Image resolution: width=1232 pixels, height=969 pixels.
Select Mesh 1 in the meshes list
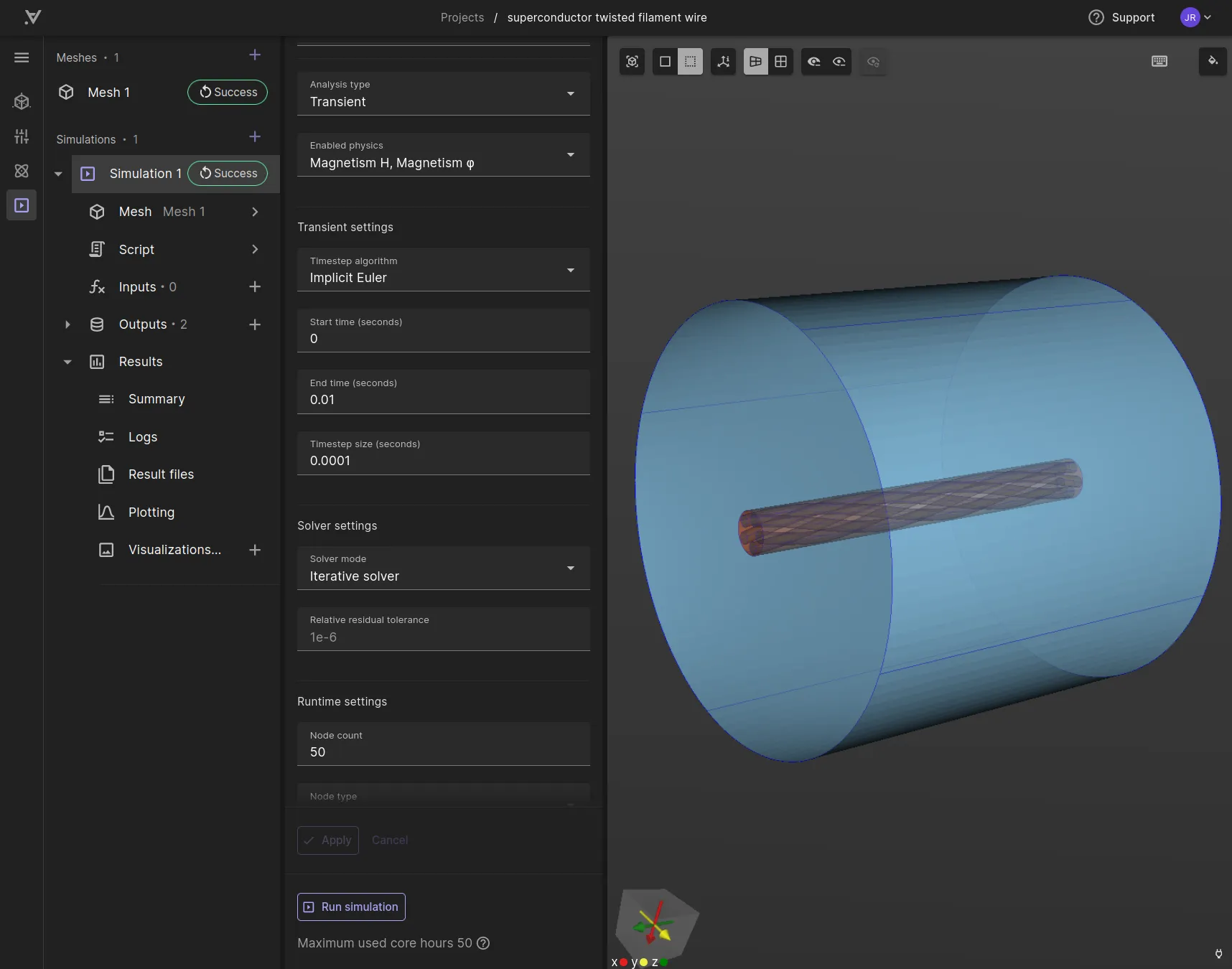point(109,93)
